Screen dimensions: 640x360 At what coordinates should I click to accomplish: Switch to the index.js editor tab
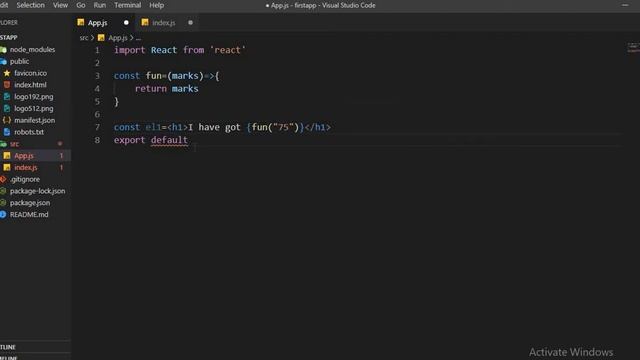point(167,23)
